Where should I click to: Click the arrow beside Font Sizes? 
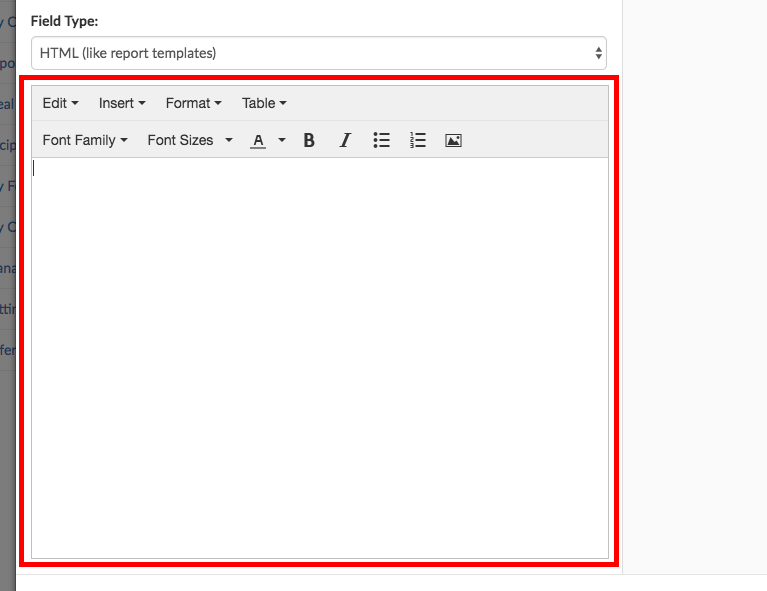point(229,141)
